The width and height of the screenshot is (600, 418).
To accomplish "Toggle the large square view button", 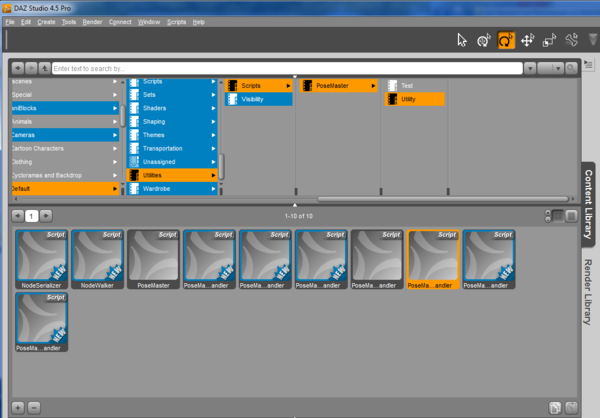I will (x=571, y=216).
